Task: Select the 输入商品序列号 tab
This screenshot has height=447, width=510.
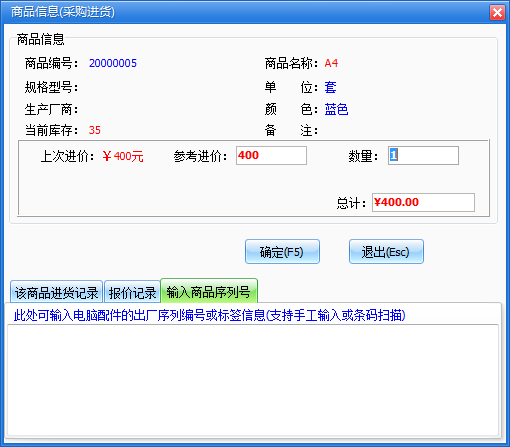Action: [209, 291]
